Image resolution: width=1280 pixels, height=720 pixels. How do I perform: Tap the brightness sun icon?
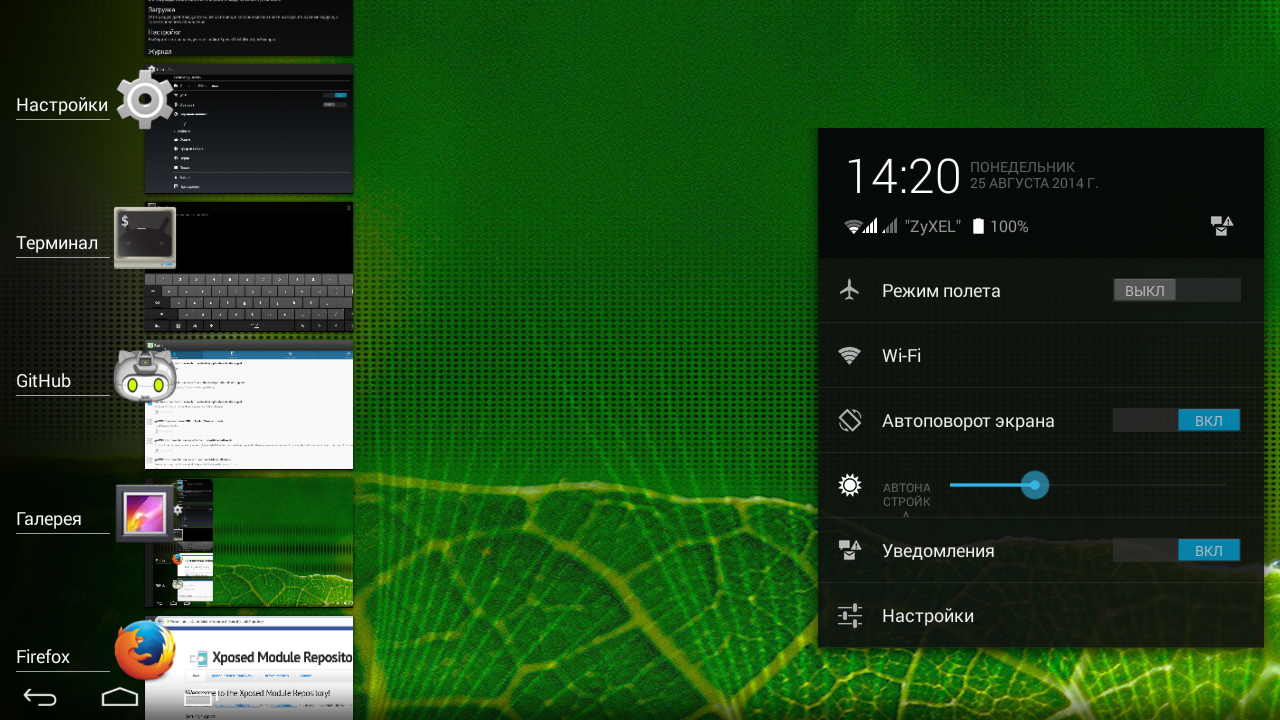tap(850, 486)
